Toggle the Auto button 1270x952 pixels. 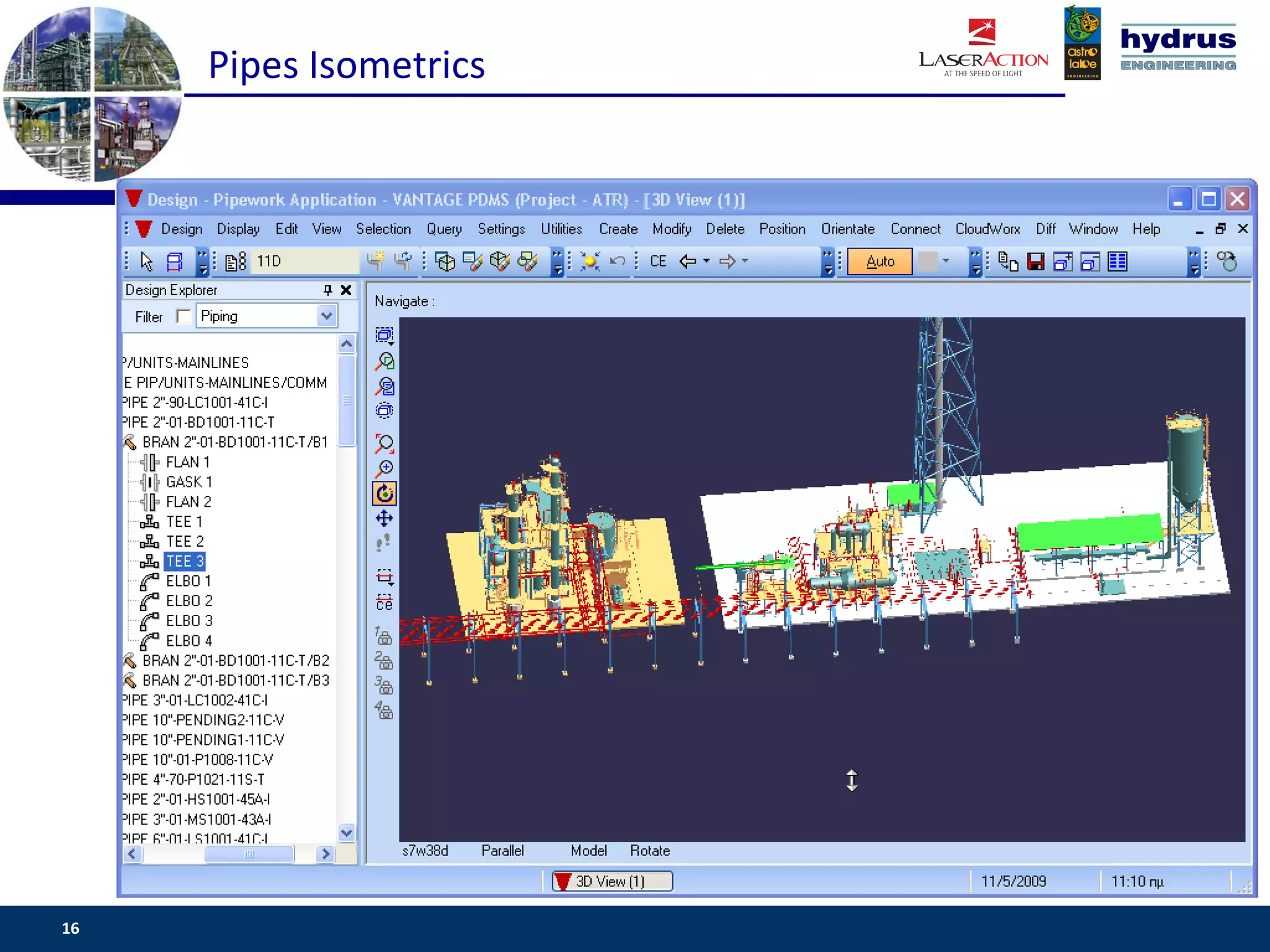pyautogui.click(x=880, y=261)
